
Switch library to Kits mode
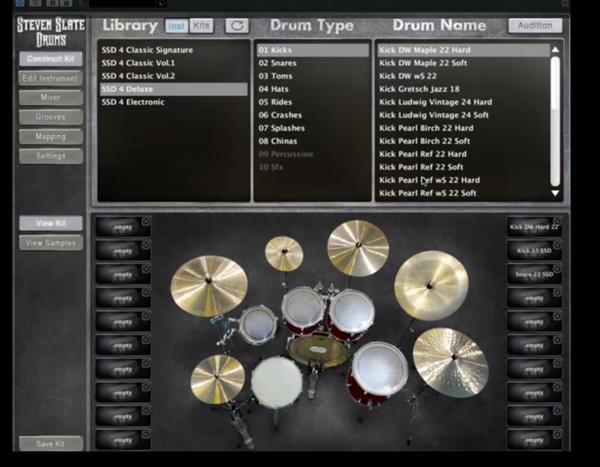tap(201, 26)
